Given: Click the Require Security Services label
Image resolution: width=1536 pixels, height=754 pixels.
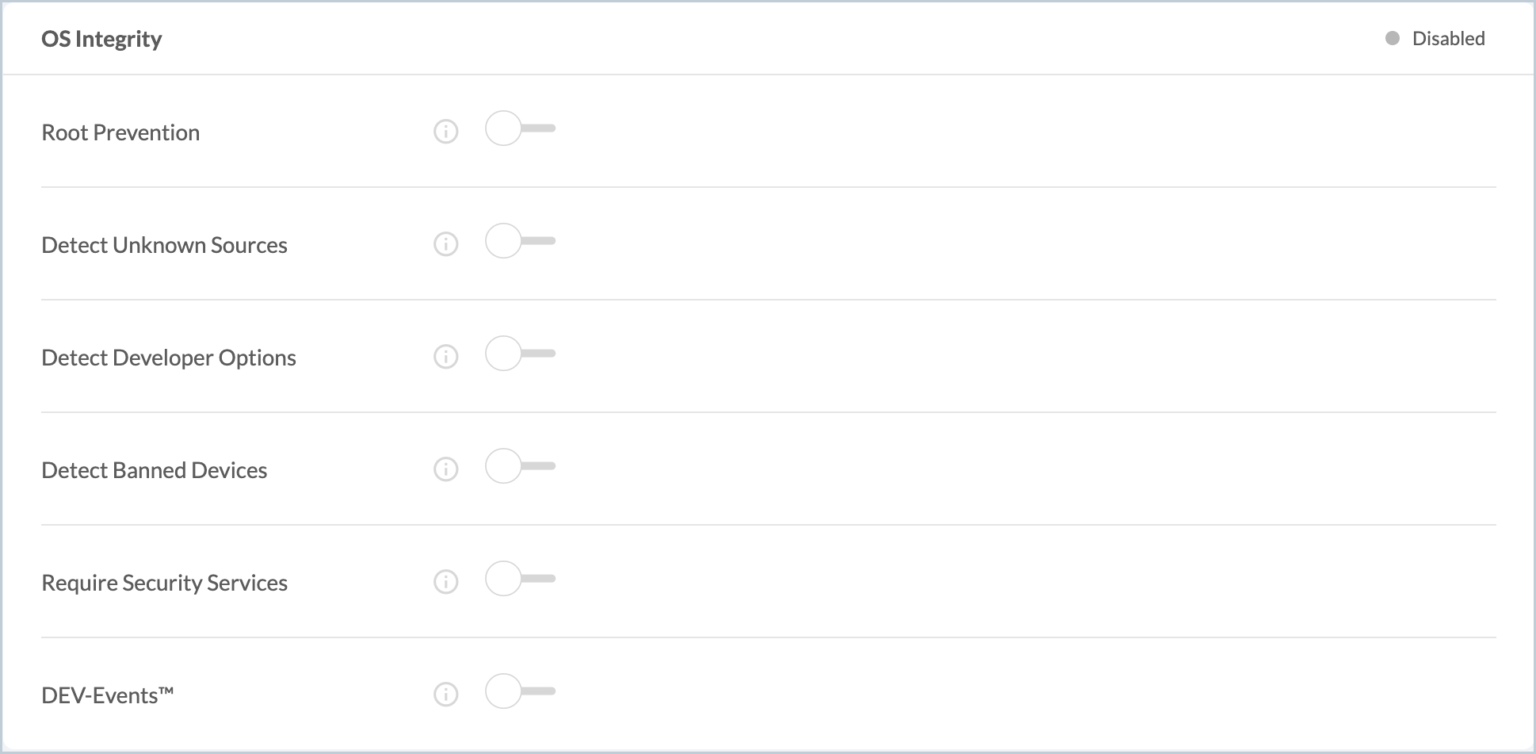Looking at the screenshot, I should 164,582.
